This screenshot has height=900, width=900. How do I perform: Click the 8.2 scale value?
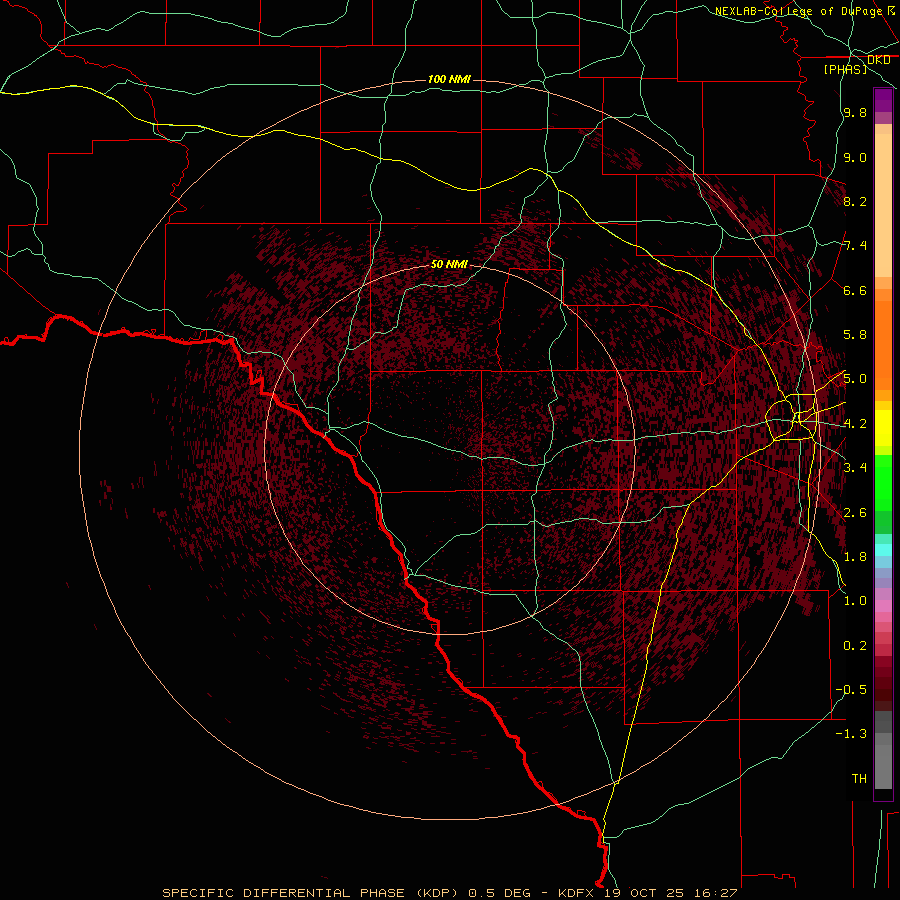point(855,201)
